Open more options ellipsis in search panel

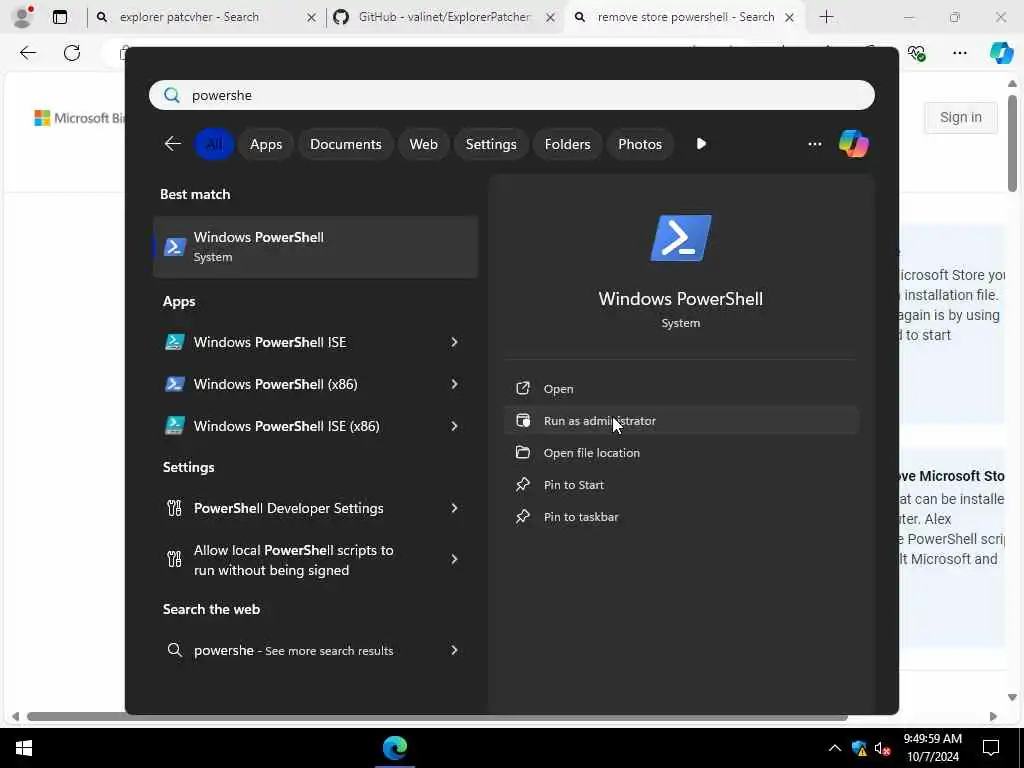814,144
